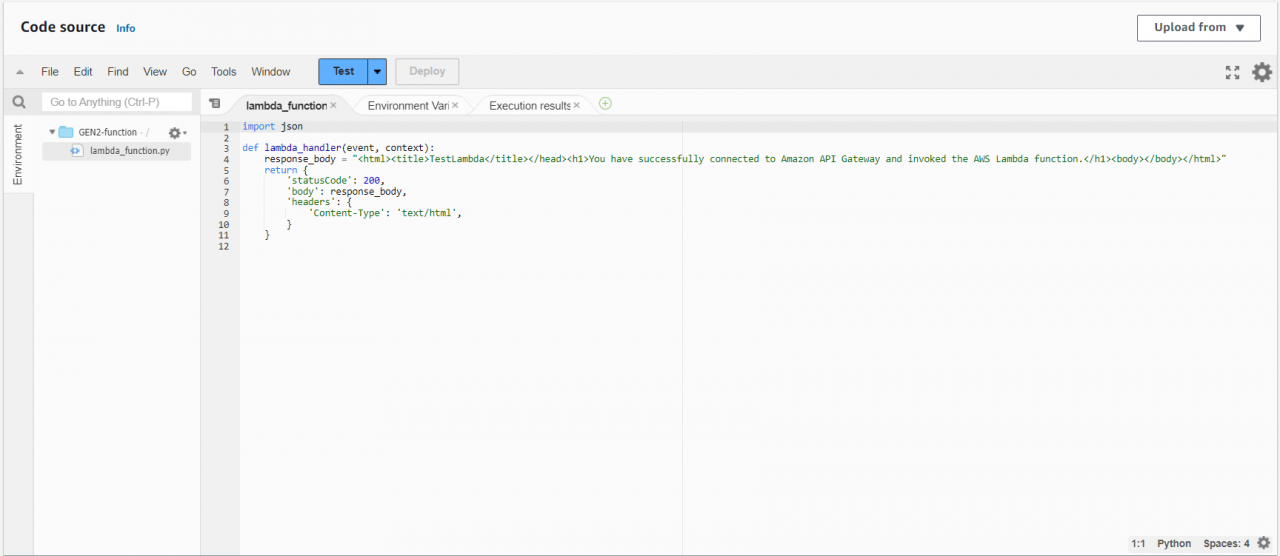This screenshot has width=1280, height=556.
Task: Switch to the Execution results tab
Action: tap(528, 105)
